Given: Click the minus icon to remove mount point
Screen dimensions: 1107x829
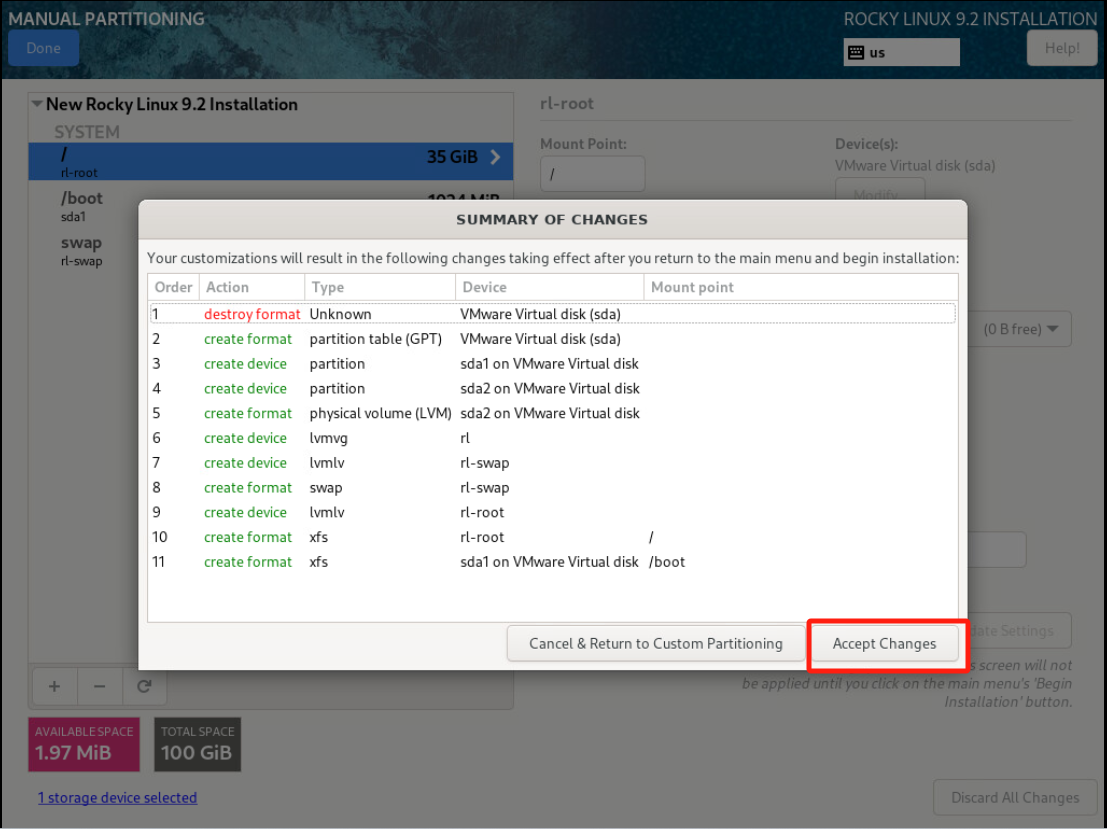Looking at the screenshot, I should click(100, 686).
